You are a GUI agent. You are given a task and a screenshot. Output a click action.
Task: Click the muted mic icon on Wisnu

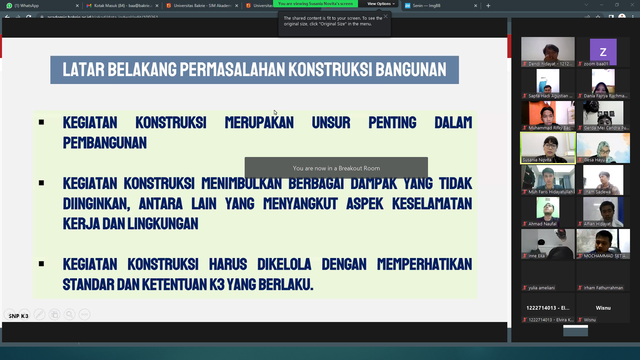coord(580,320)
